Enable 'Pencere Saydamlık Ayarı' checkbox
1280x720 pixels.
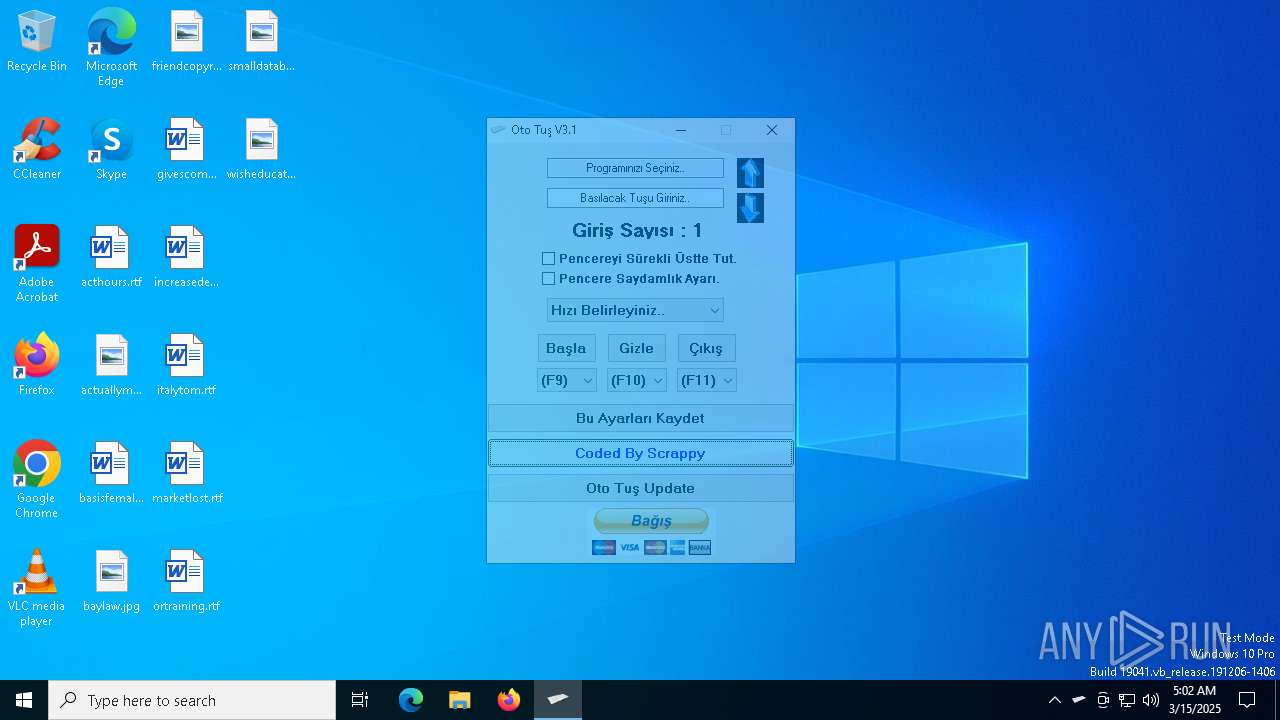[x=548, y=279]
